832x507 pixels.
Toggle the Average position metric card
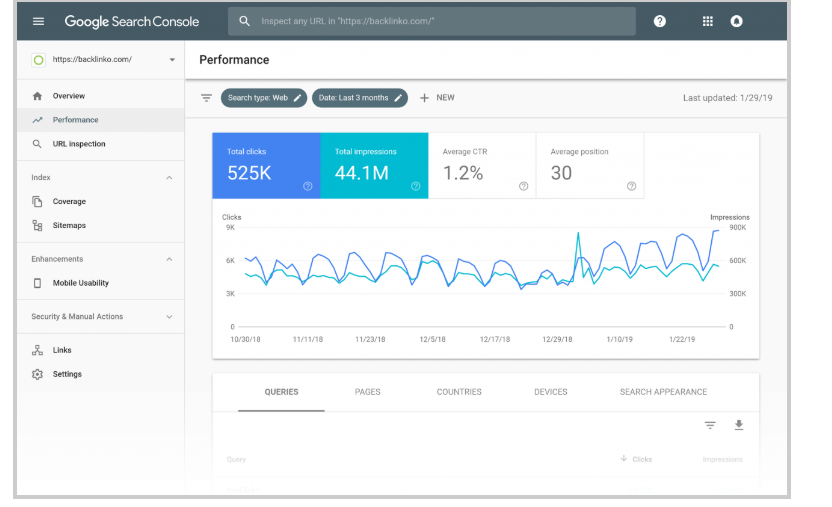pos(590,165)
